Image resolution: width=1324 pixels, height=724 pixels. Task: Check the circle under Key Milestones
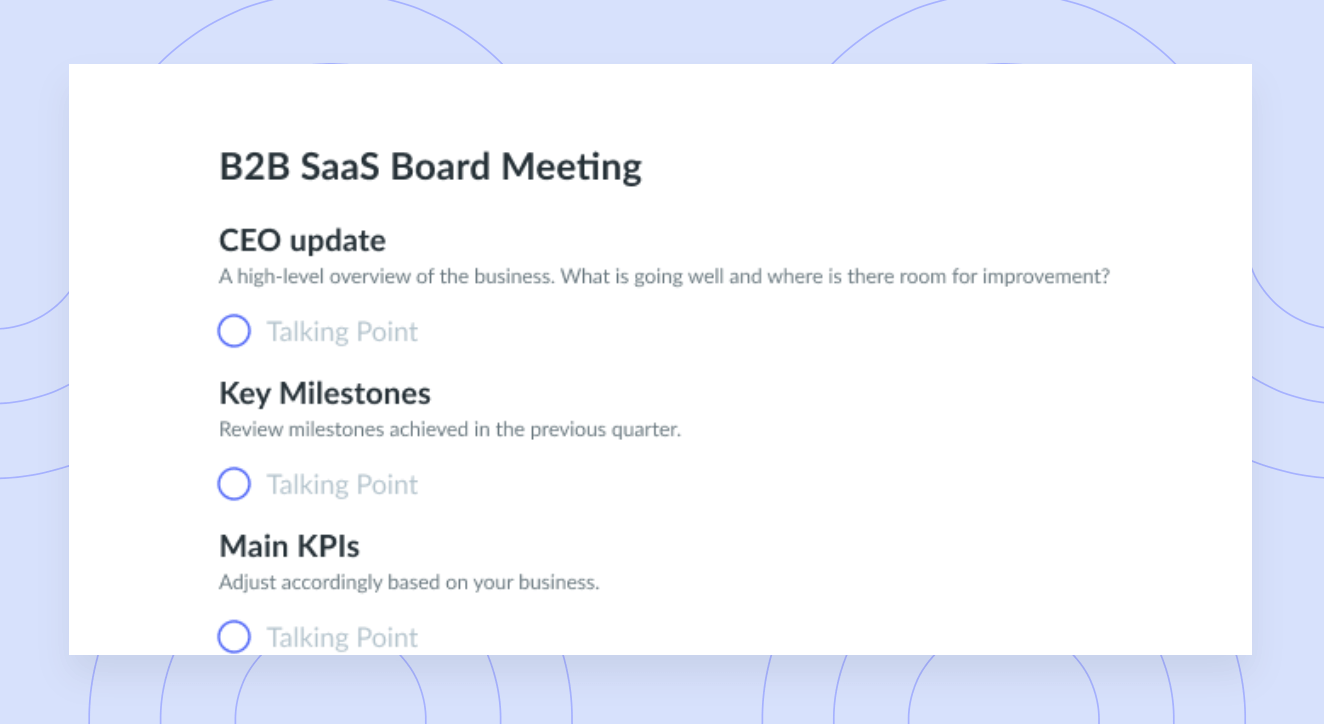(x=234, y=484)
